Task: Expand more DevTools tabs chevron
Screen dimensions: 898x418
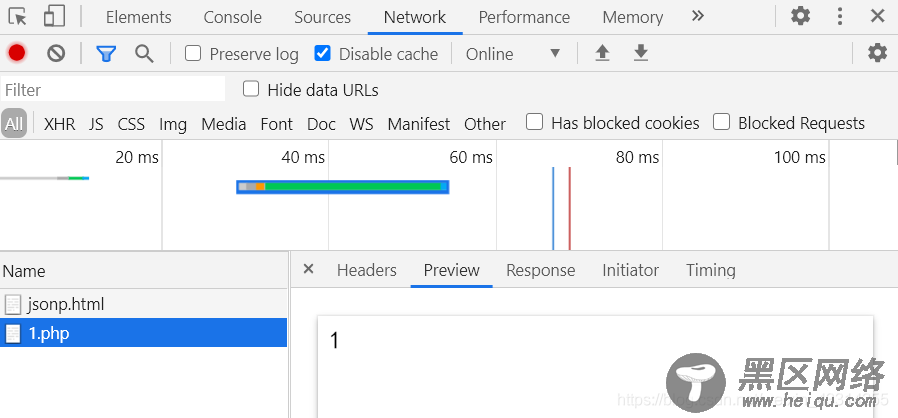Action: [x=697, y=17]
